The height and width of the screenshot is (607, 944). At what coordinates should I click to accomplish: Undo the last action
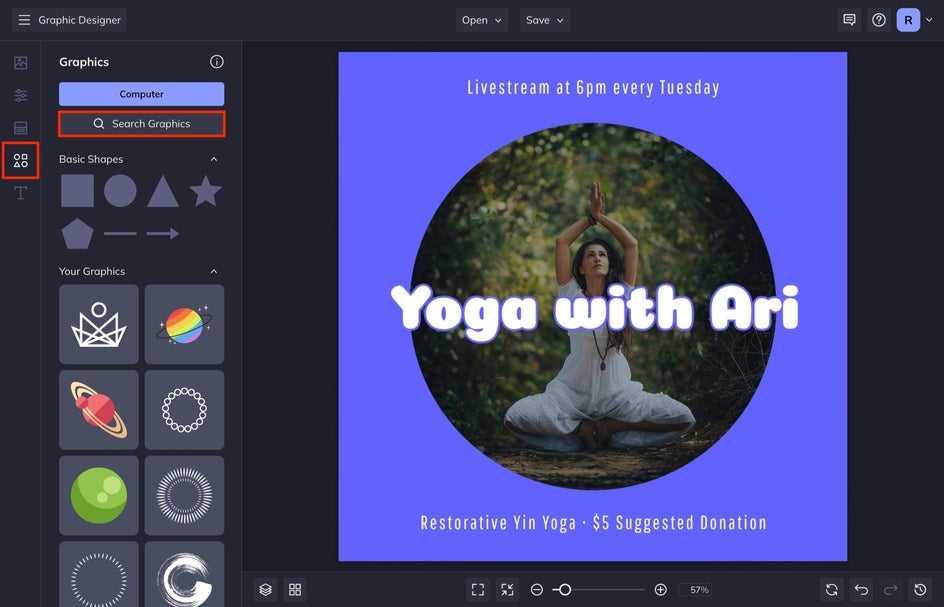(x=861, y=590)
